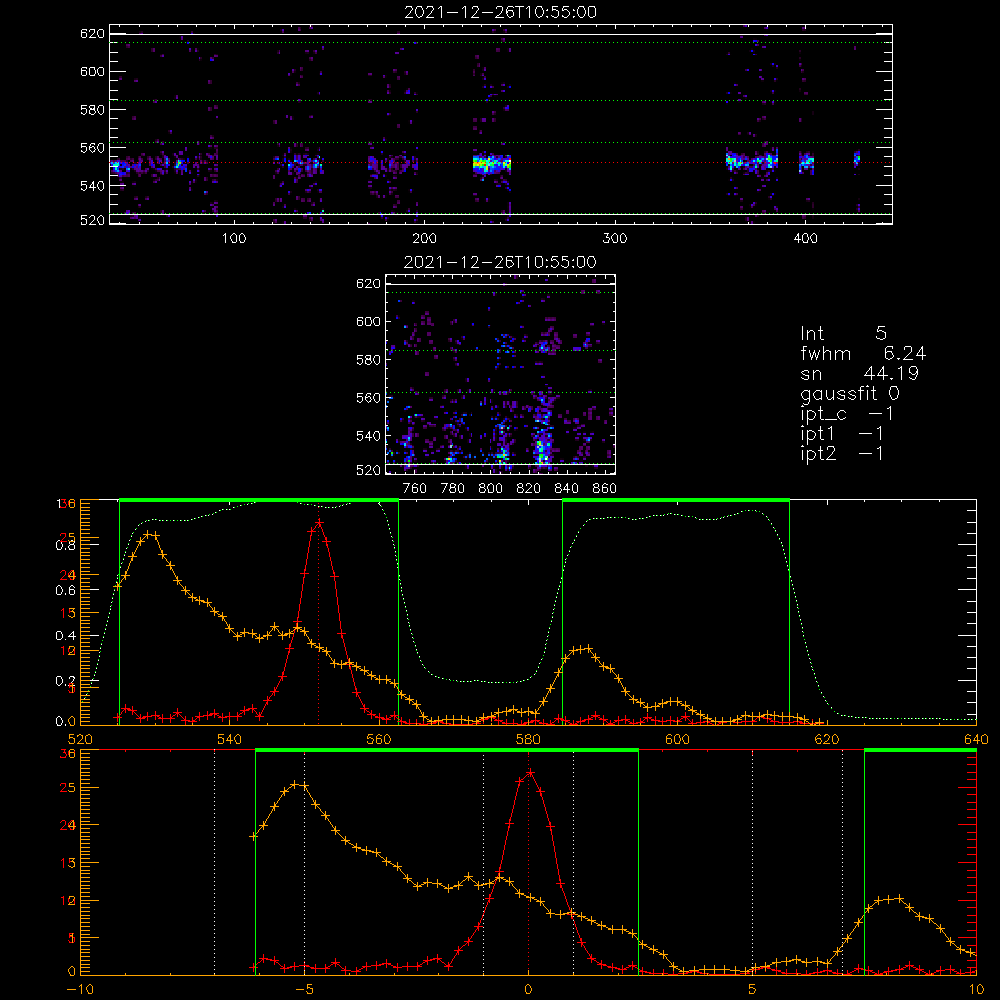The height and width of the screenshot is (1000, 1000).
Task: Select the 'fwhm 6.24' readout line
Action: (x=863, y=353)
